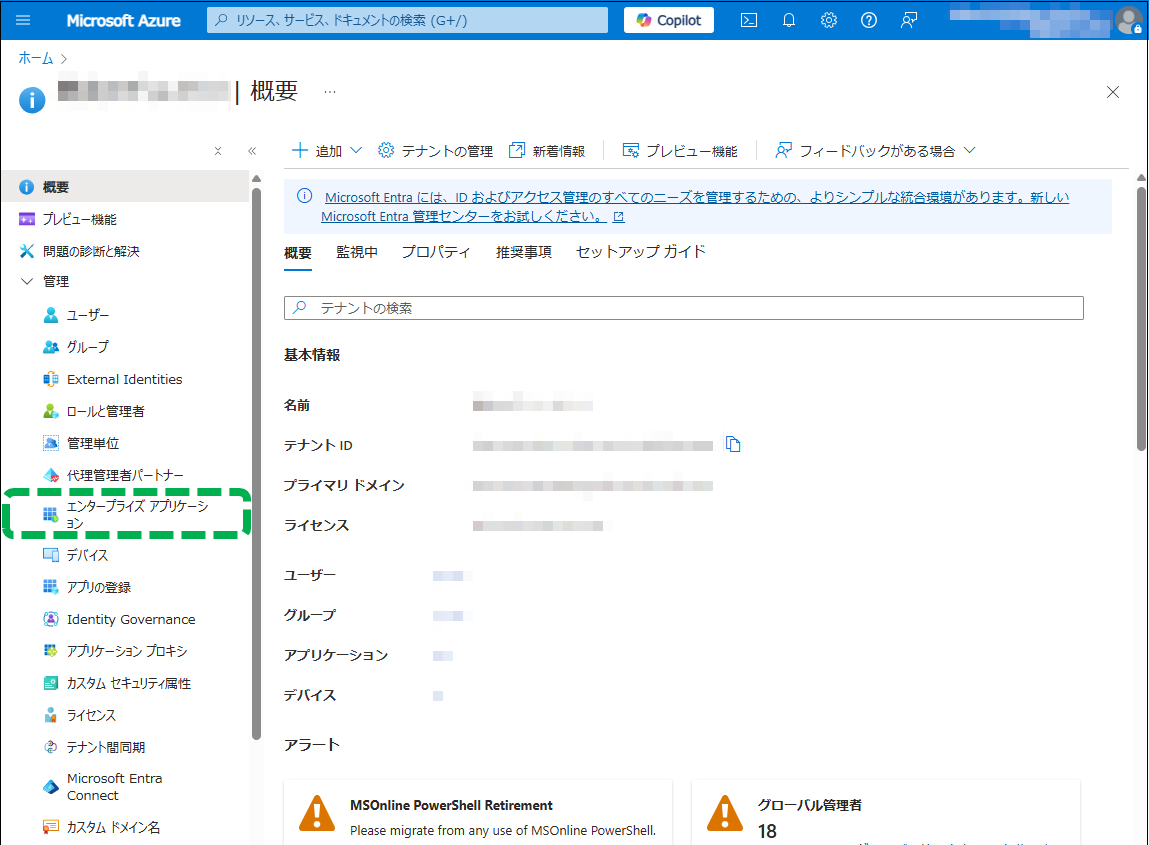
Task: Click テナントの管理 toolbar button
Action: pyautogui.click(x=435, y=151)
